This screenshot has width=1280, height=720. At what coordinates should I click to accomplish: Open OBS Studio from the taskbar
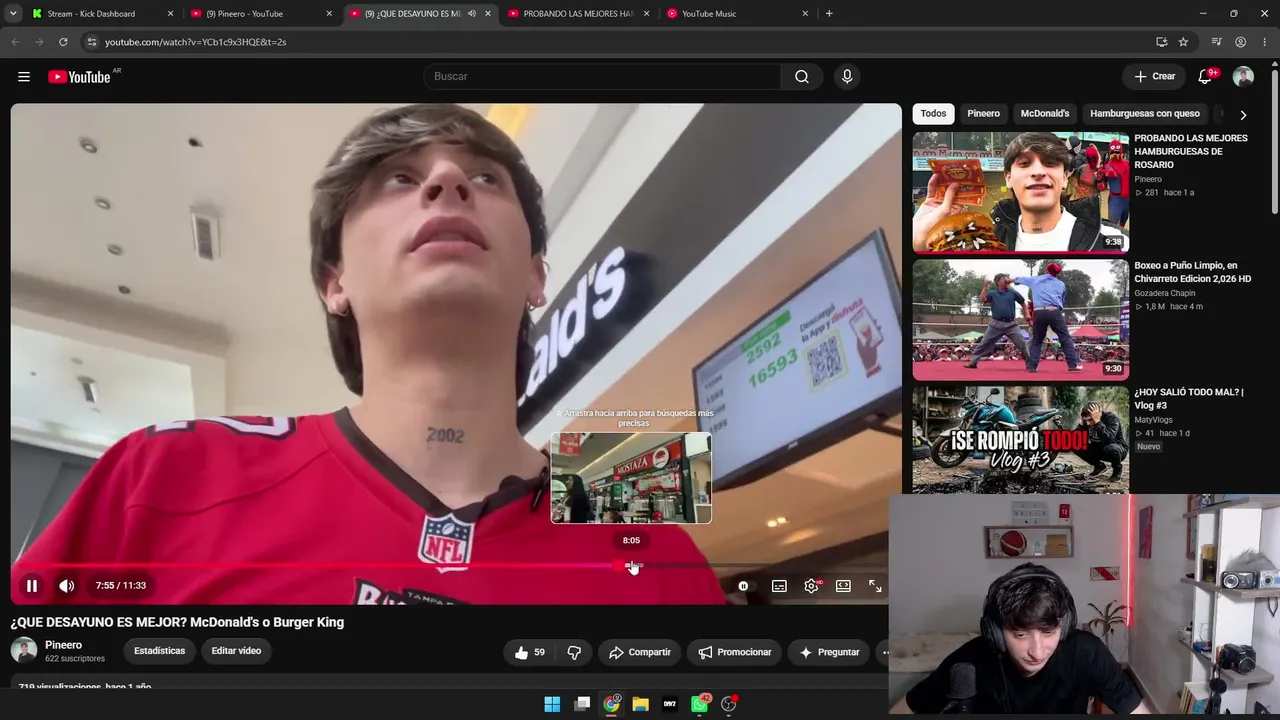click(x=729, y=704)
